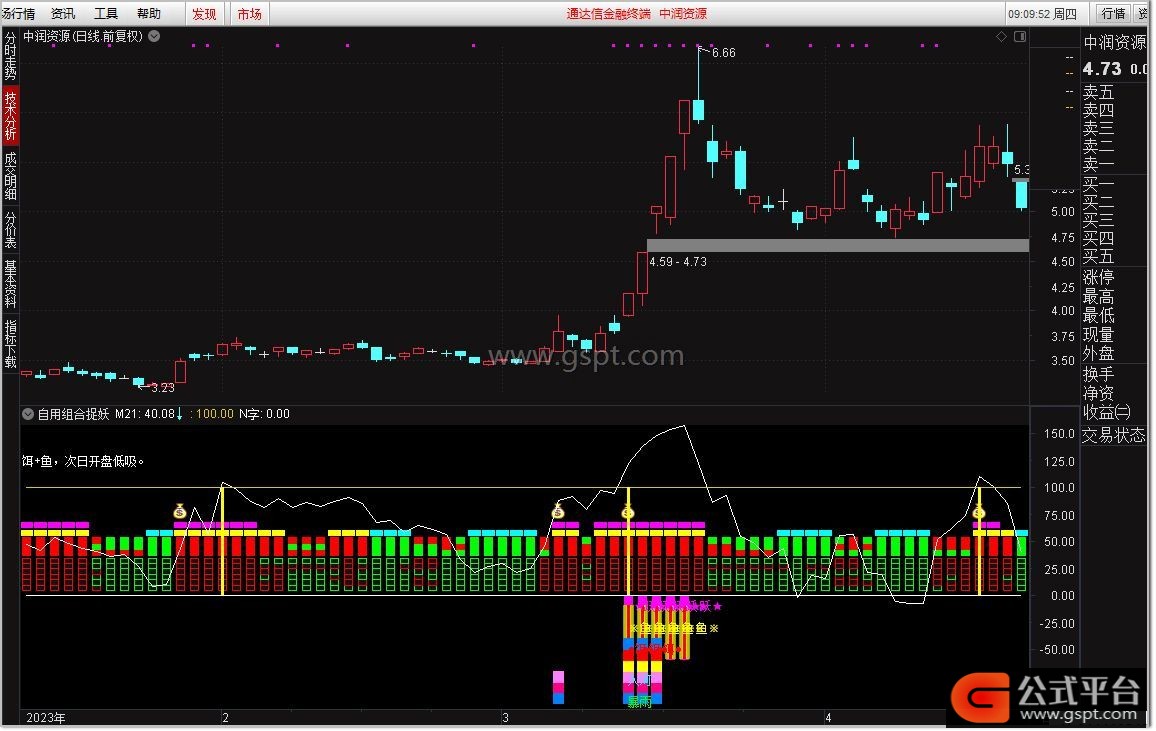Click the gray gap band on the price chart
Image resolution: width=1156 pixels, height=731 pixels.
coord(837,245)
